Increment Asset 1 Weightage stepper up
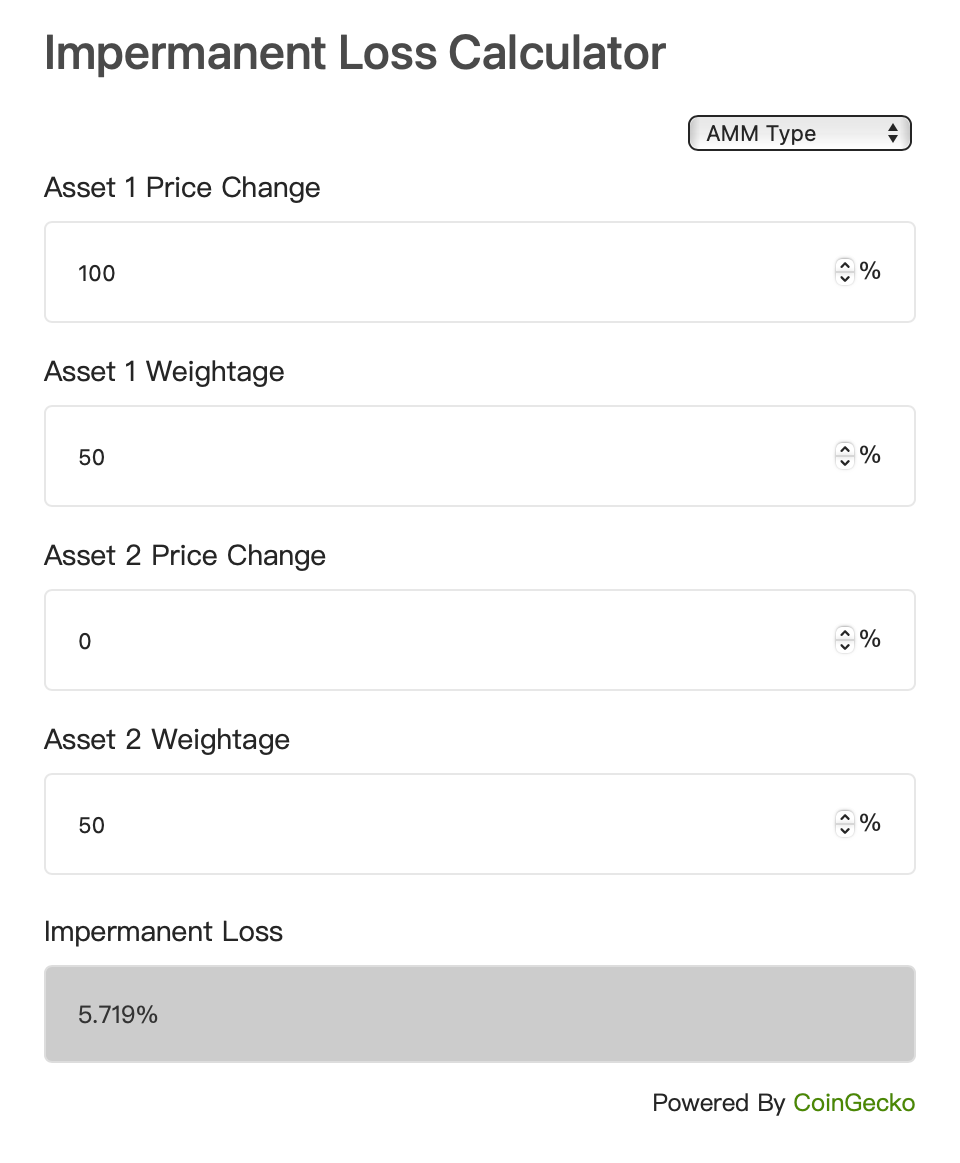This screenshot has height=1163, width=960. point(844,449)
